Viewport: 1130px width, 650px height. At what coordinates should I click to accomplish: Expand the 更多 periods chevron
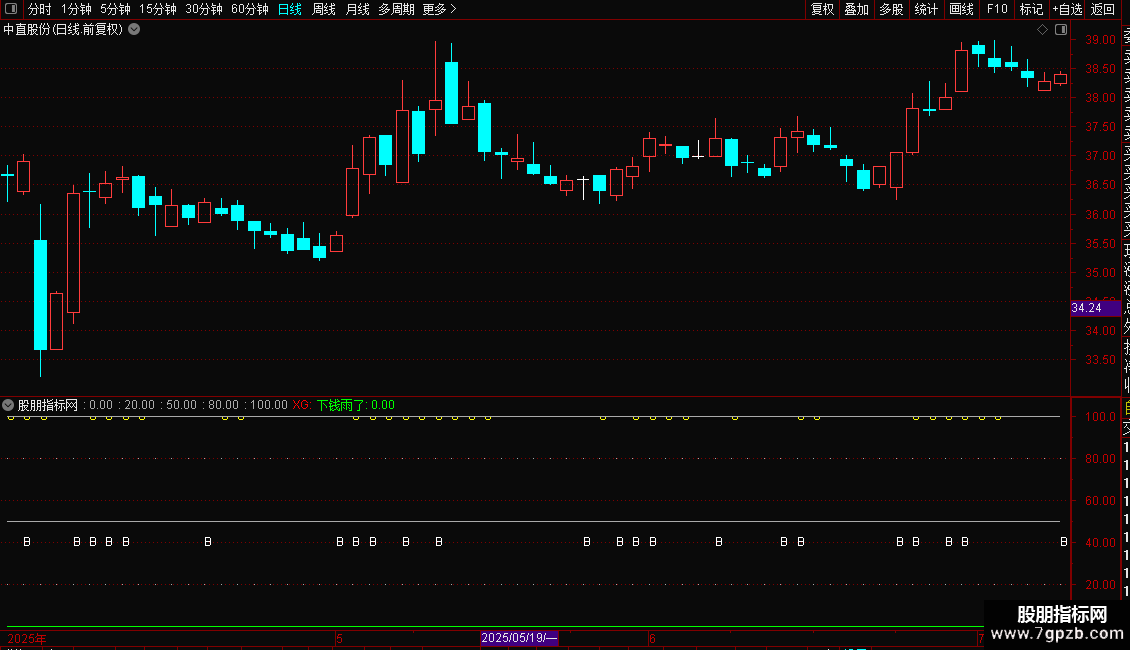click(x=453, y=9)
